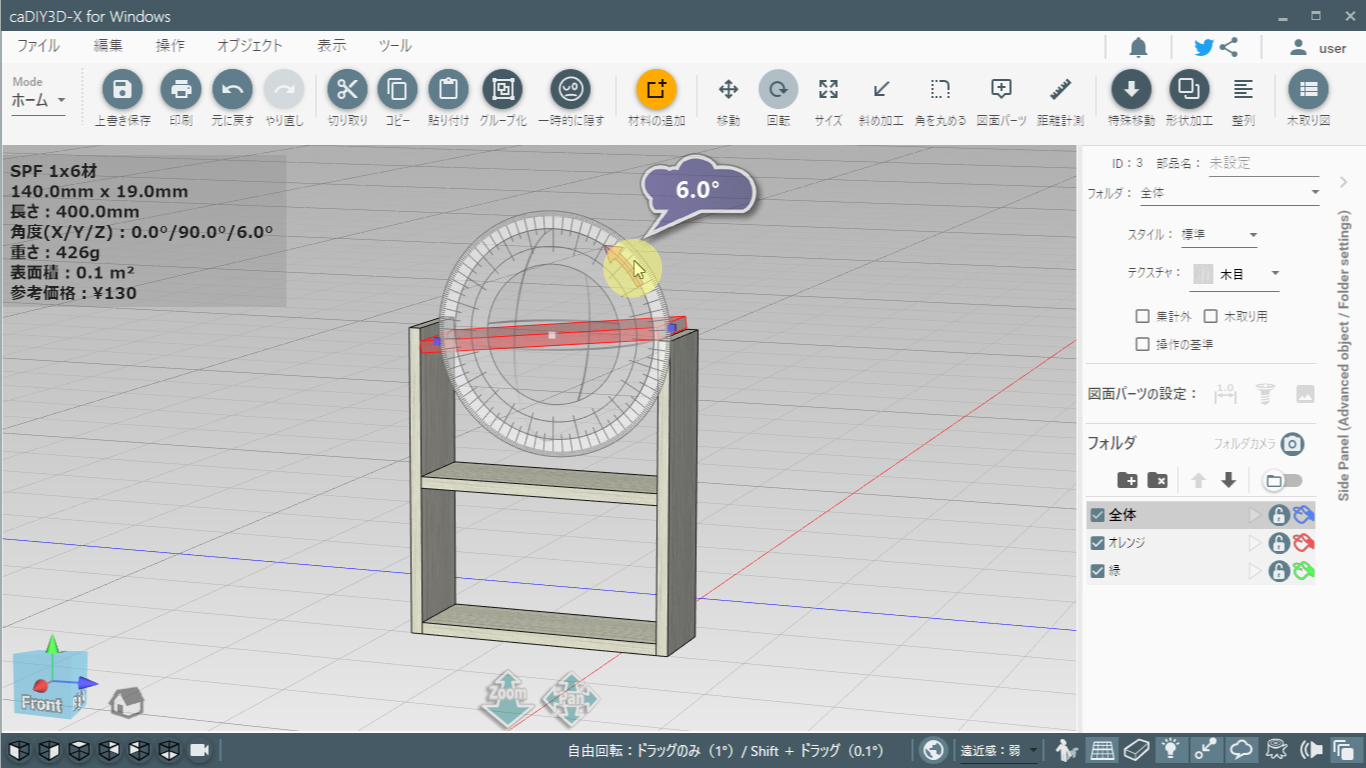Open the Mode ホーム dropdown
Viewport: 1366px width, 768px height.
(38, 101)
